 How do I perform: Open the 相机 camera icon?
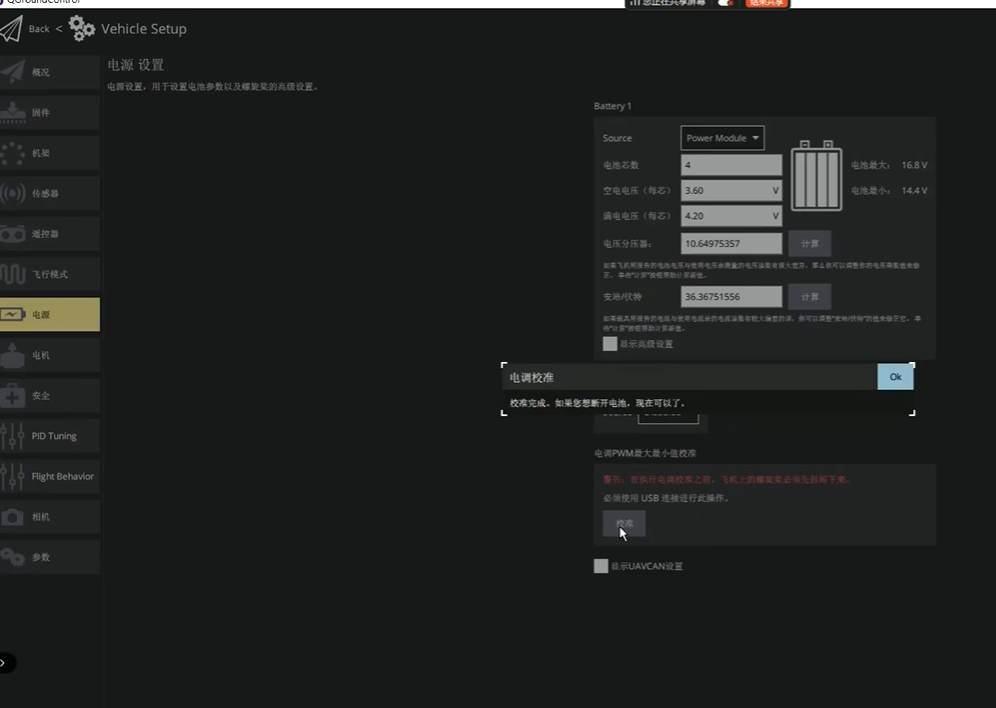point(13,517)
